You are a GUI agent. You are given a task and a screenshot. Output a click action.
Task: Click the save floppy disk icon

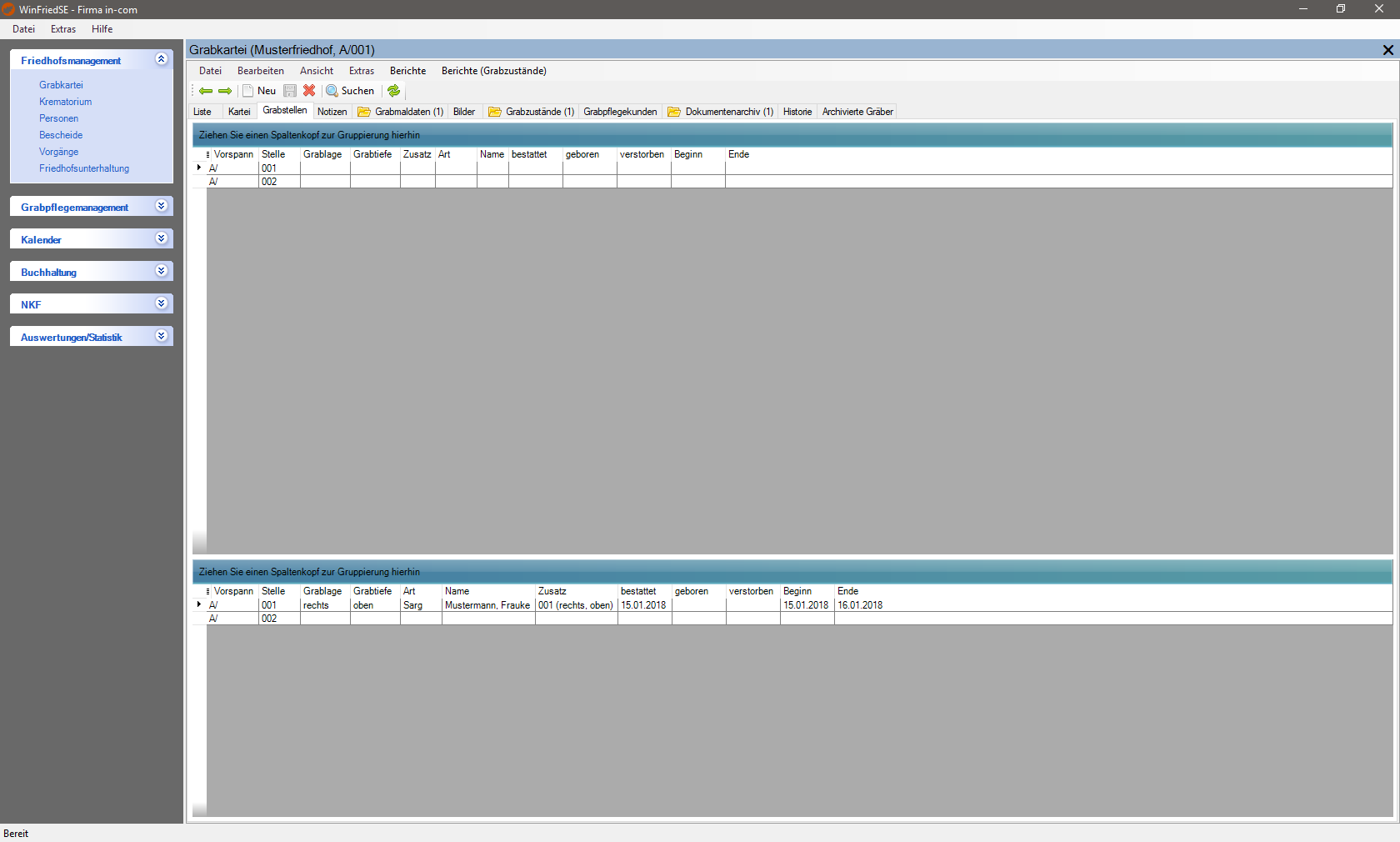click(290, 91)
